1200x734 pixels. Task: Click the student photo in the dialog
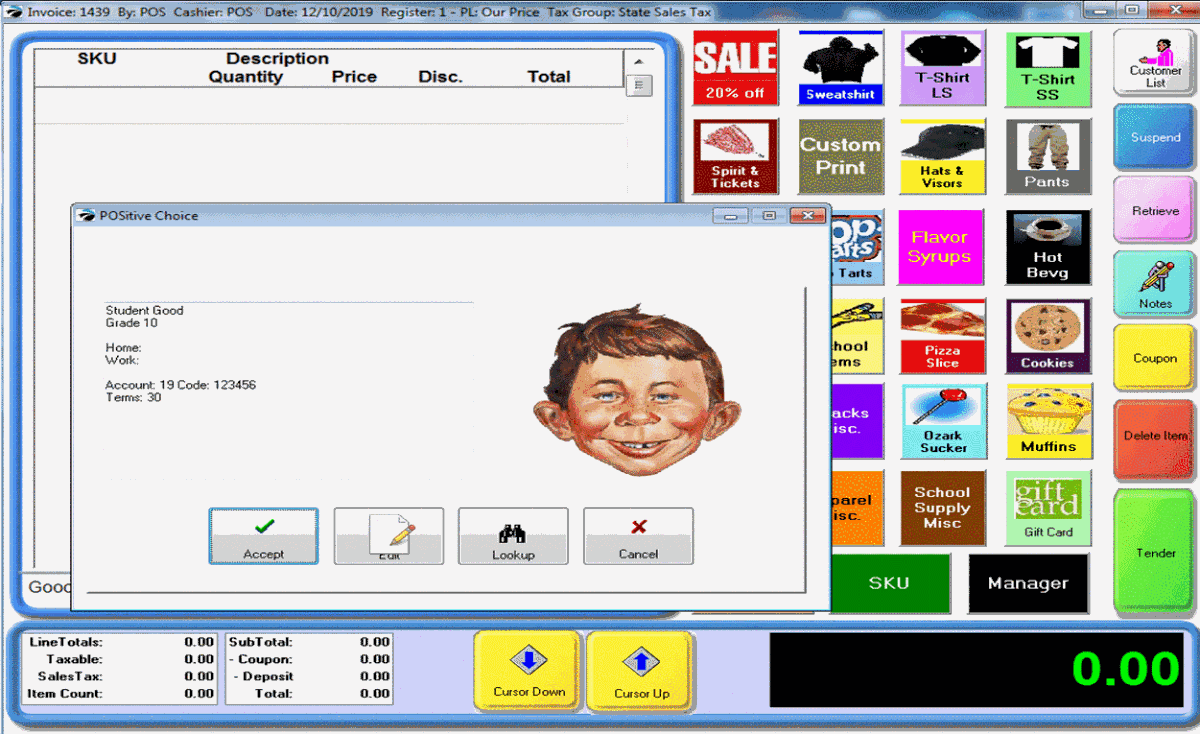click(640, 391)
